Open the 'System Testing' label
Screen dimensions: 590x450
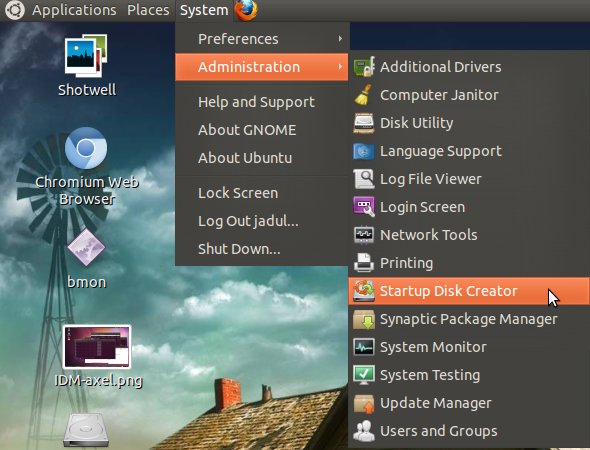(430, 376)
